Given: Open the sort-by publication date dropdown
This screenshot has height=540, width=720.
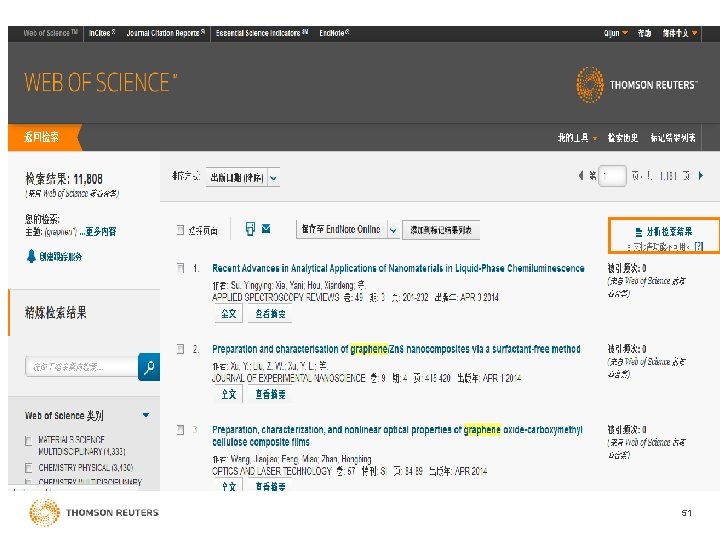Looking at the screenshot, I should [x=242, y=178].
